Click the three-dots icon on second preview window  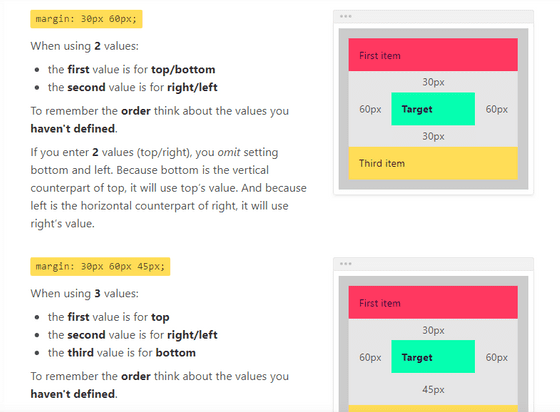pos(345,264)
